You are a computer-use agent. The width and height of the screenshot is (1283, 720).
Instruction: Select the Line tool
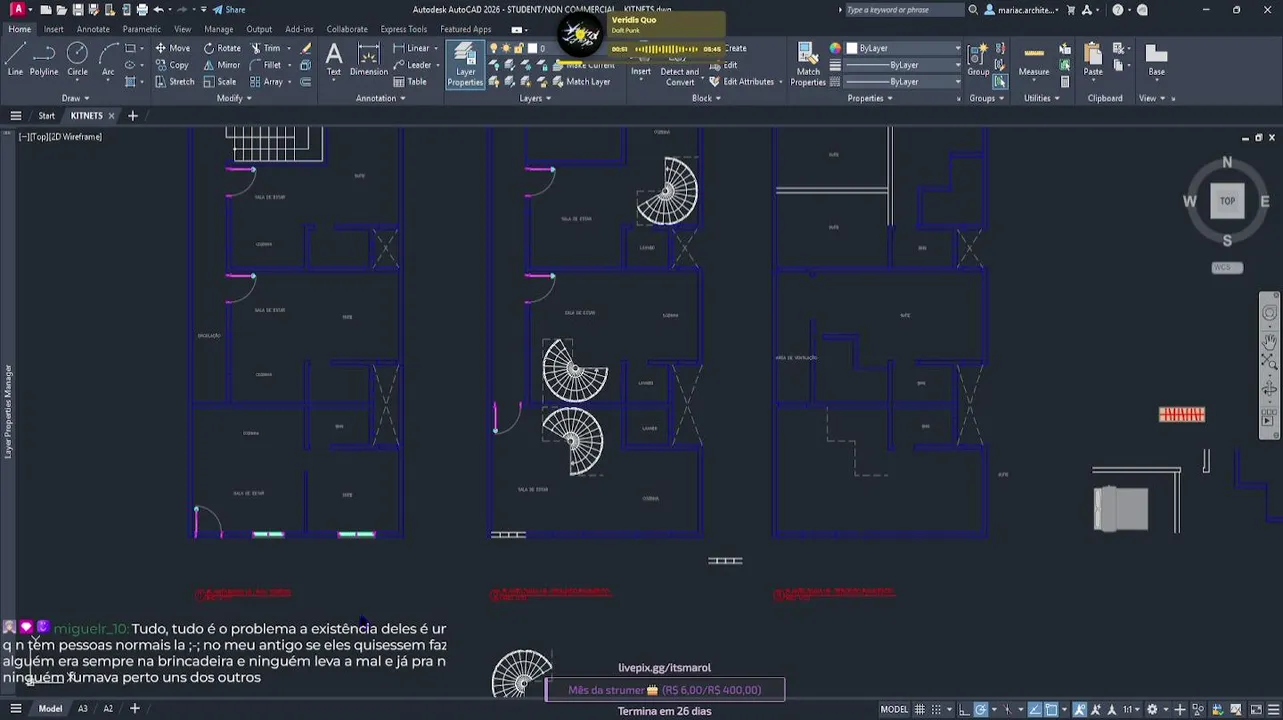pyautogui.click(x=15, y=59)
